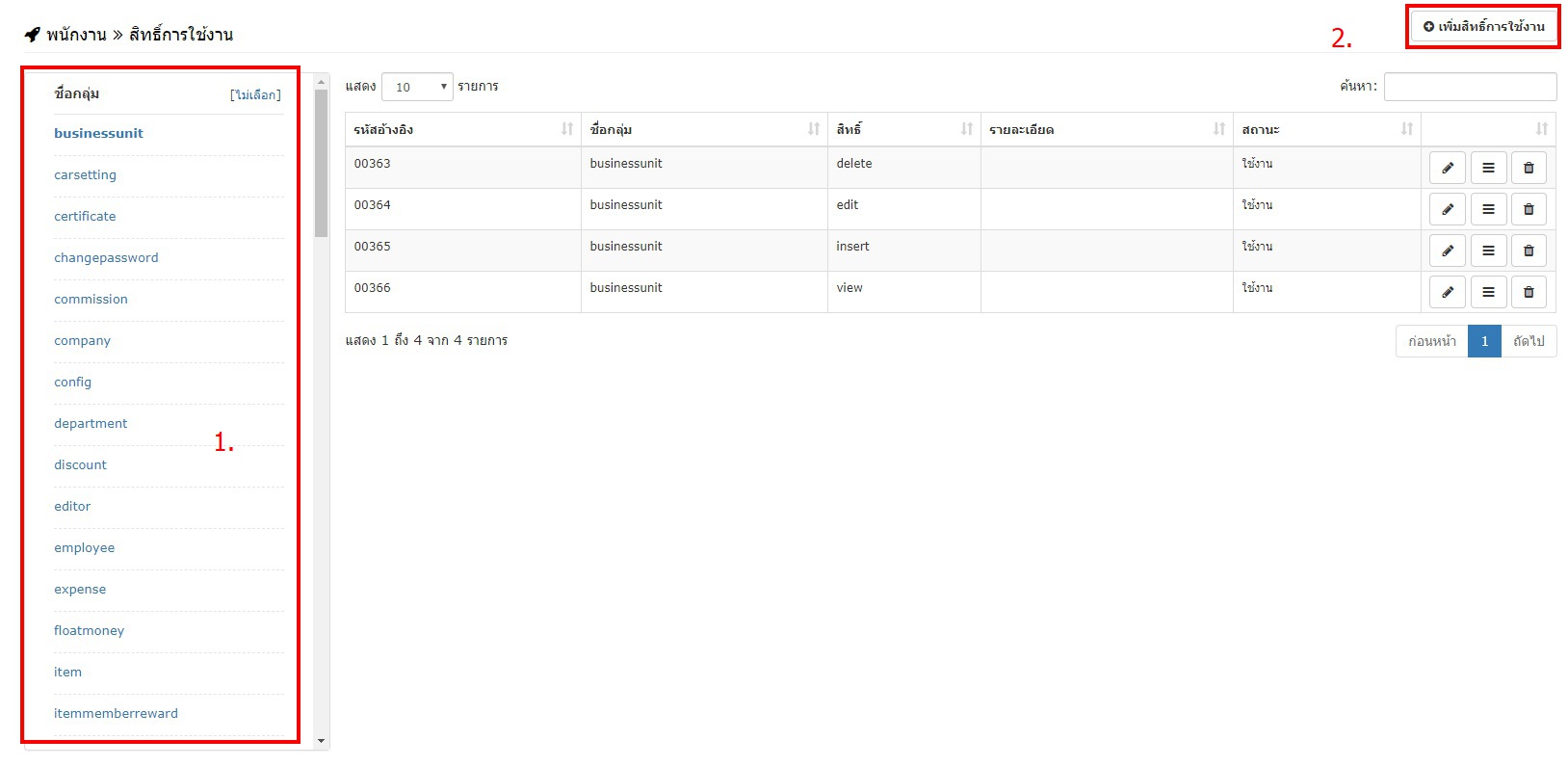This screenshot has height=766, width=1568.
Task: Sort table by สถานะ column
Action: pyautogui.click(x=1327, y=129)
